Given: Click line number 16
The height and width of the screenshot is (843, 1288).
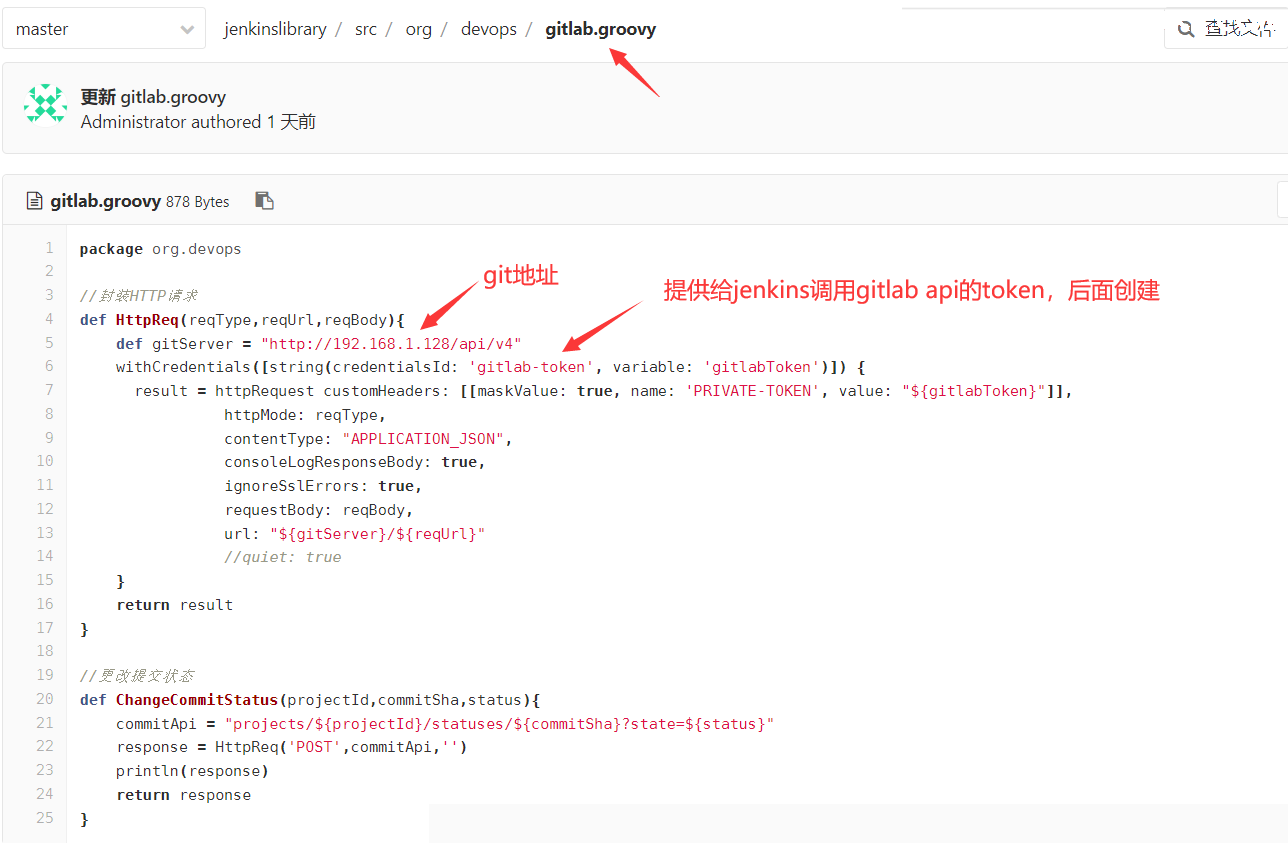Looking at the screenshot, I should pos(45,604).
